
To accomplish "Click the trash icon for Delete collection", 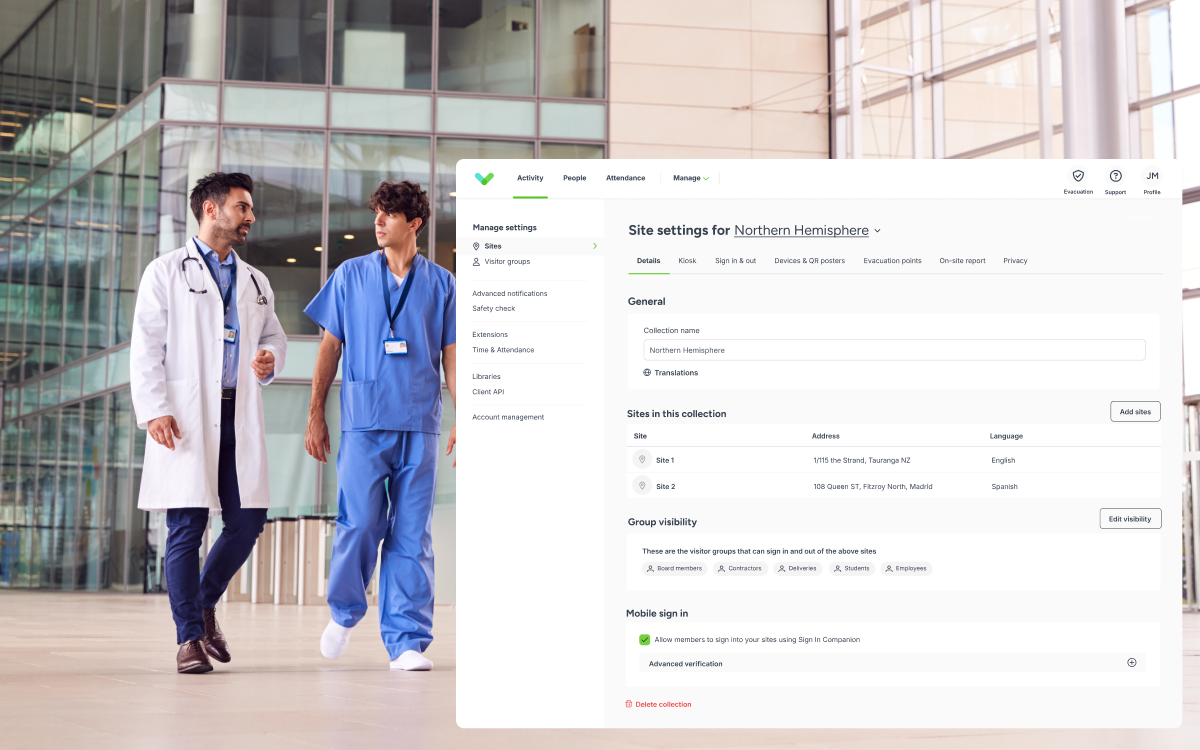I will tap(629, 704).
